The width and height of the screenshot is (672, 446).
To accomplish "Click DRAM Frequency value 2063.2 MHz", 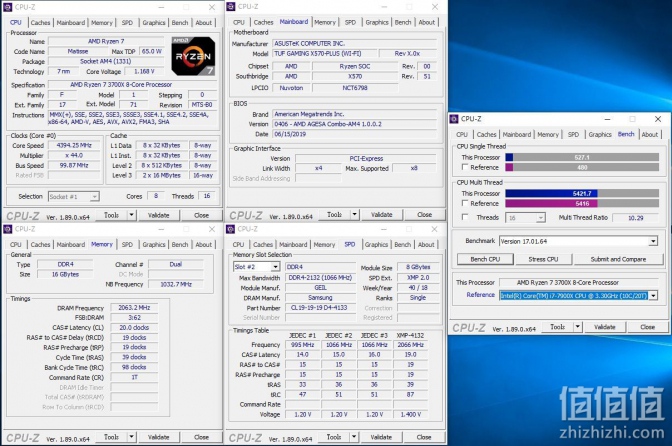I will pos(134,307).
